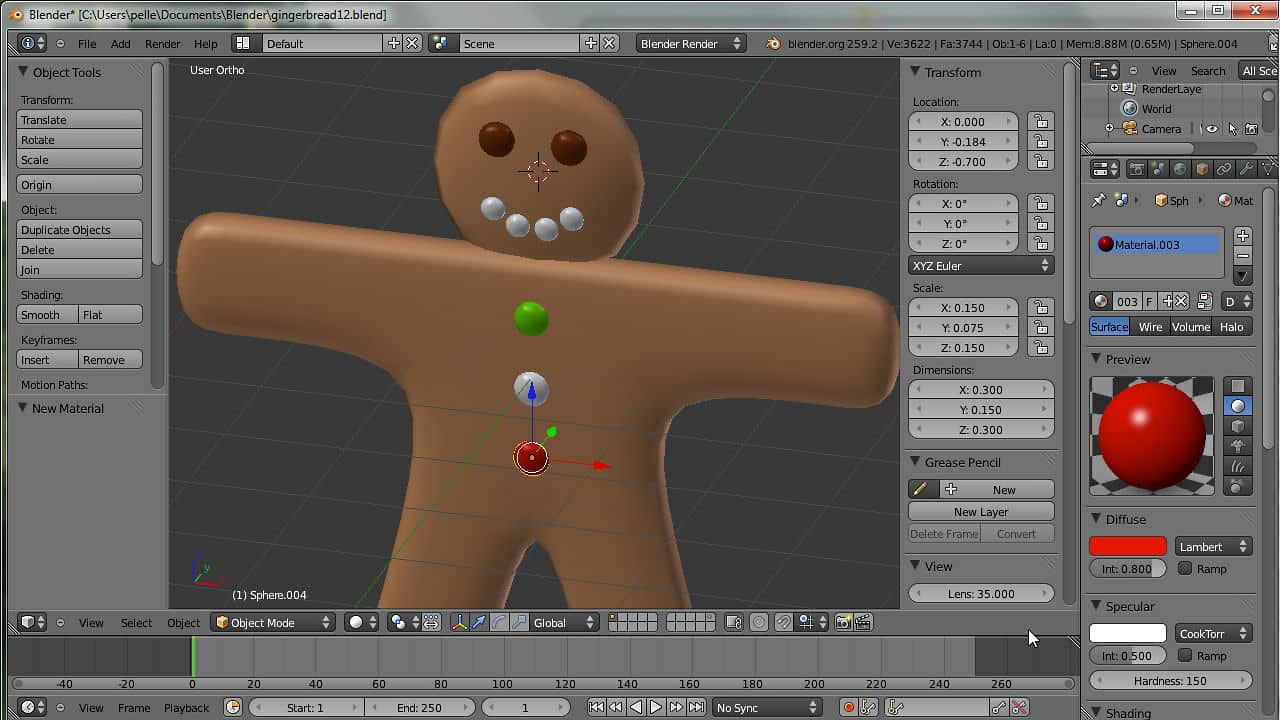Open the World properties tab icon
1280x720 pixels.
(x=1180, y=170)
